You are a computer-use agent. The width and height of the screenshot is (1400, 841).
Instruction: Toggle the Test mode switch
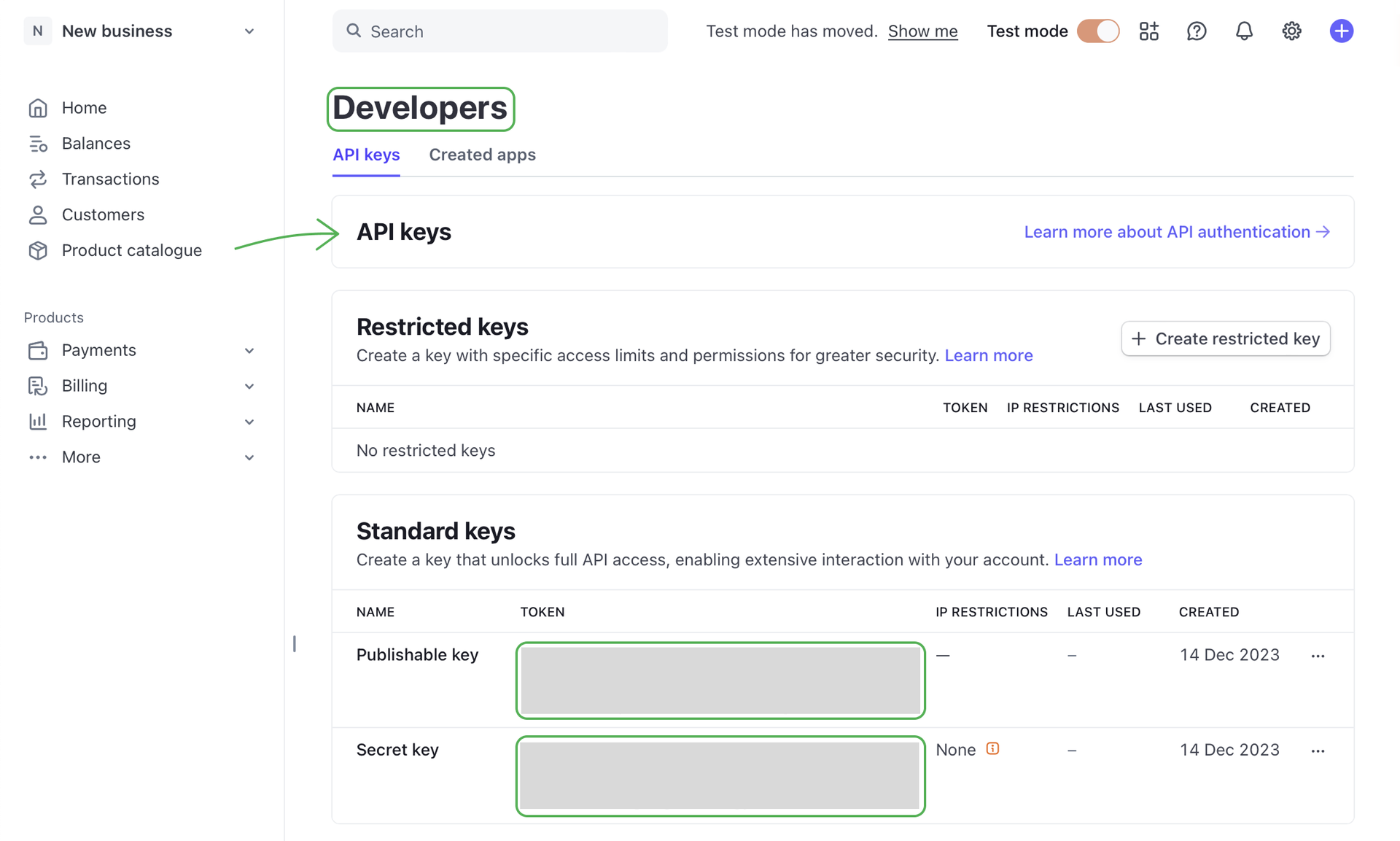point(1097,31)
